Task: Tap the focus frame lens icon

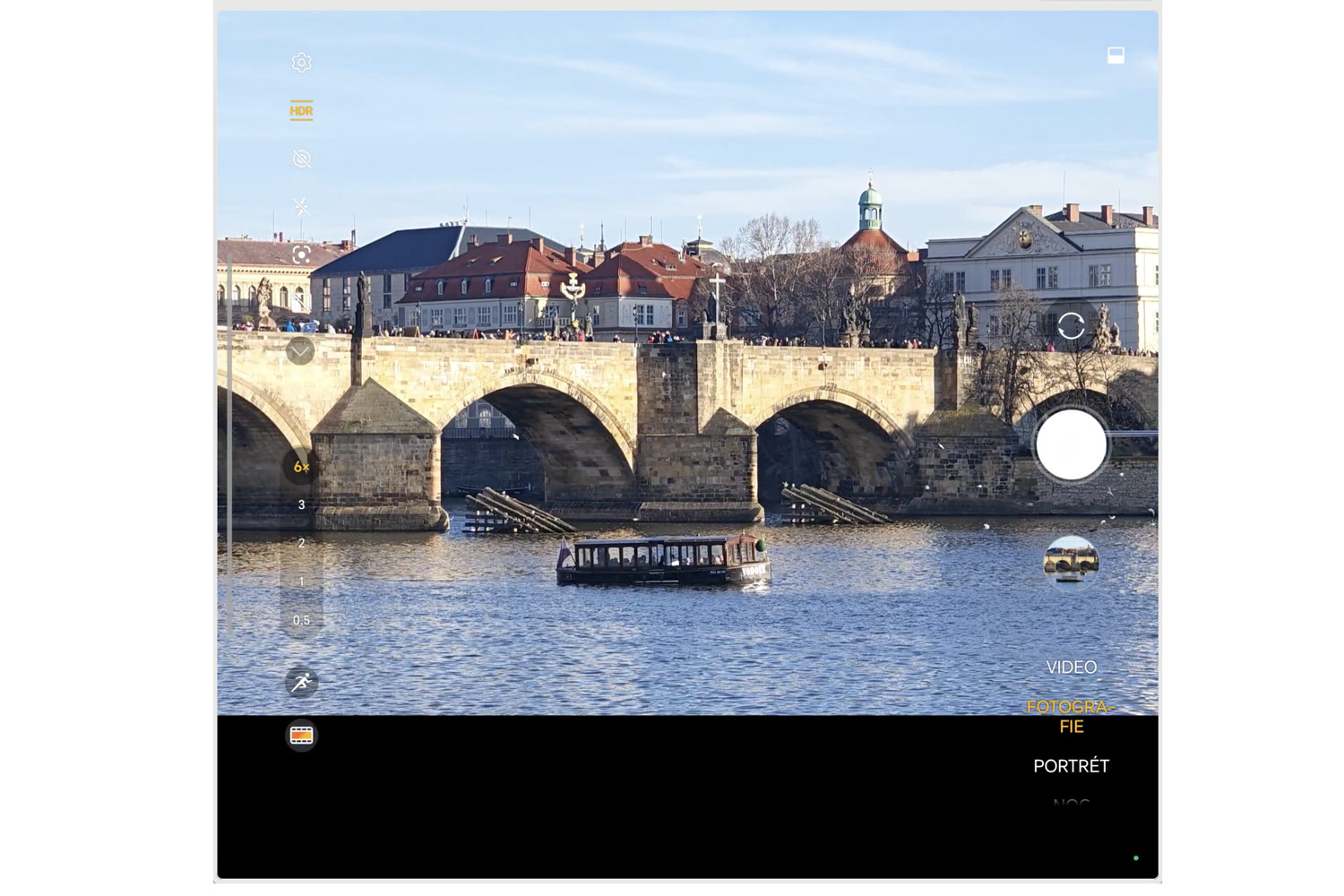Action: click(301, 255)
